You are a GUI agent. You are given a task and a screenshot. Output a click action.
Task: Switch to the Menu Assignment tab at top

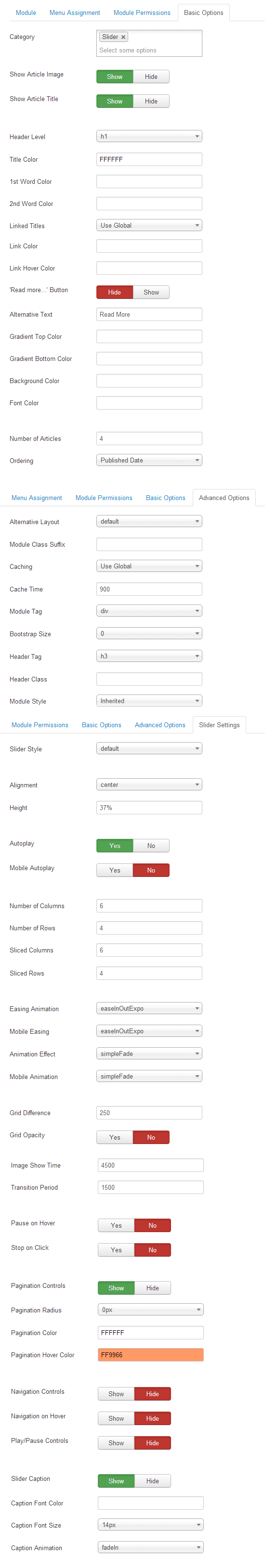click(75, 13)
